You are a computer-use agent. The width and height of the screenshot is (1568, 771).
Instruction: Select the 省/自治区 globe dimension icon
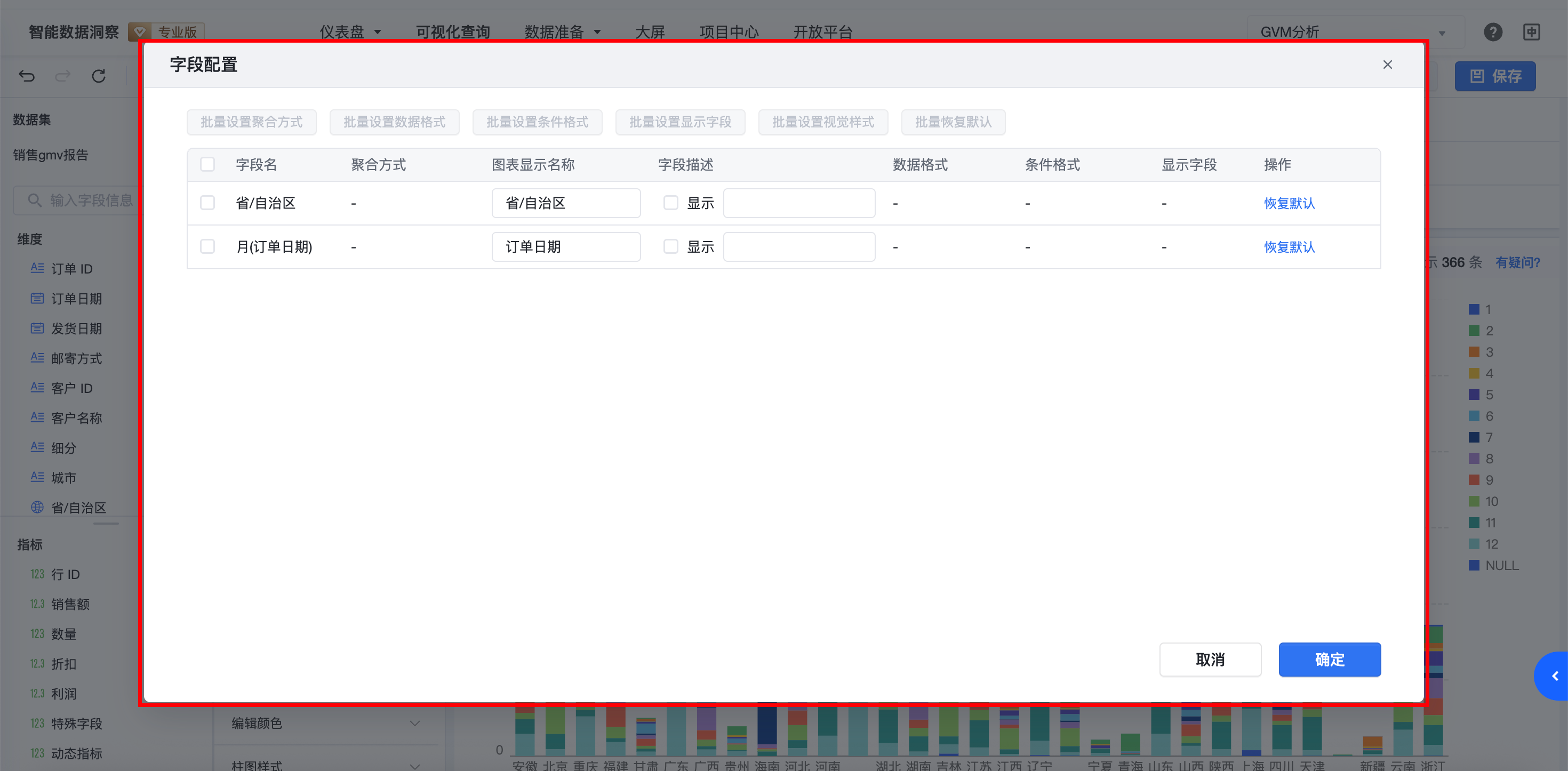pos(37,507)
